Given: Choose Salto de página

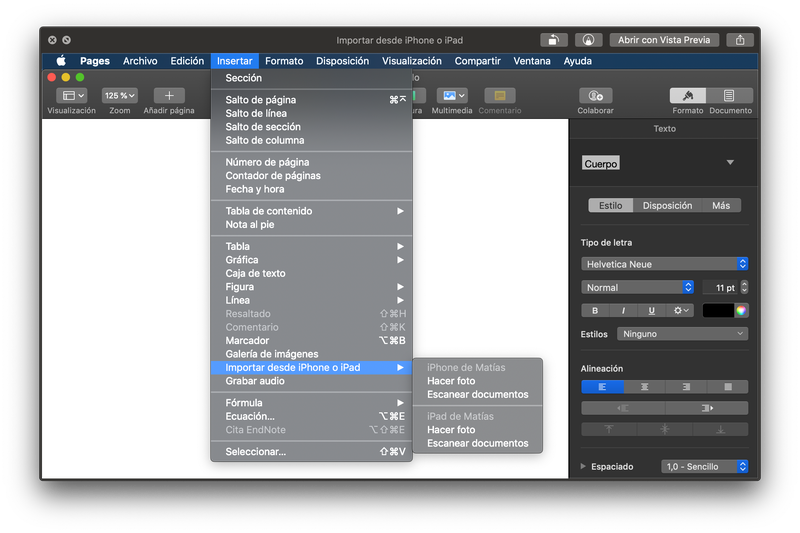Looking at the screenshot, I should click(311, 99).
